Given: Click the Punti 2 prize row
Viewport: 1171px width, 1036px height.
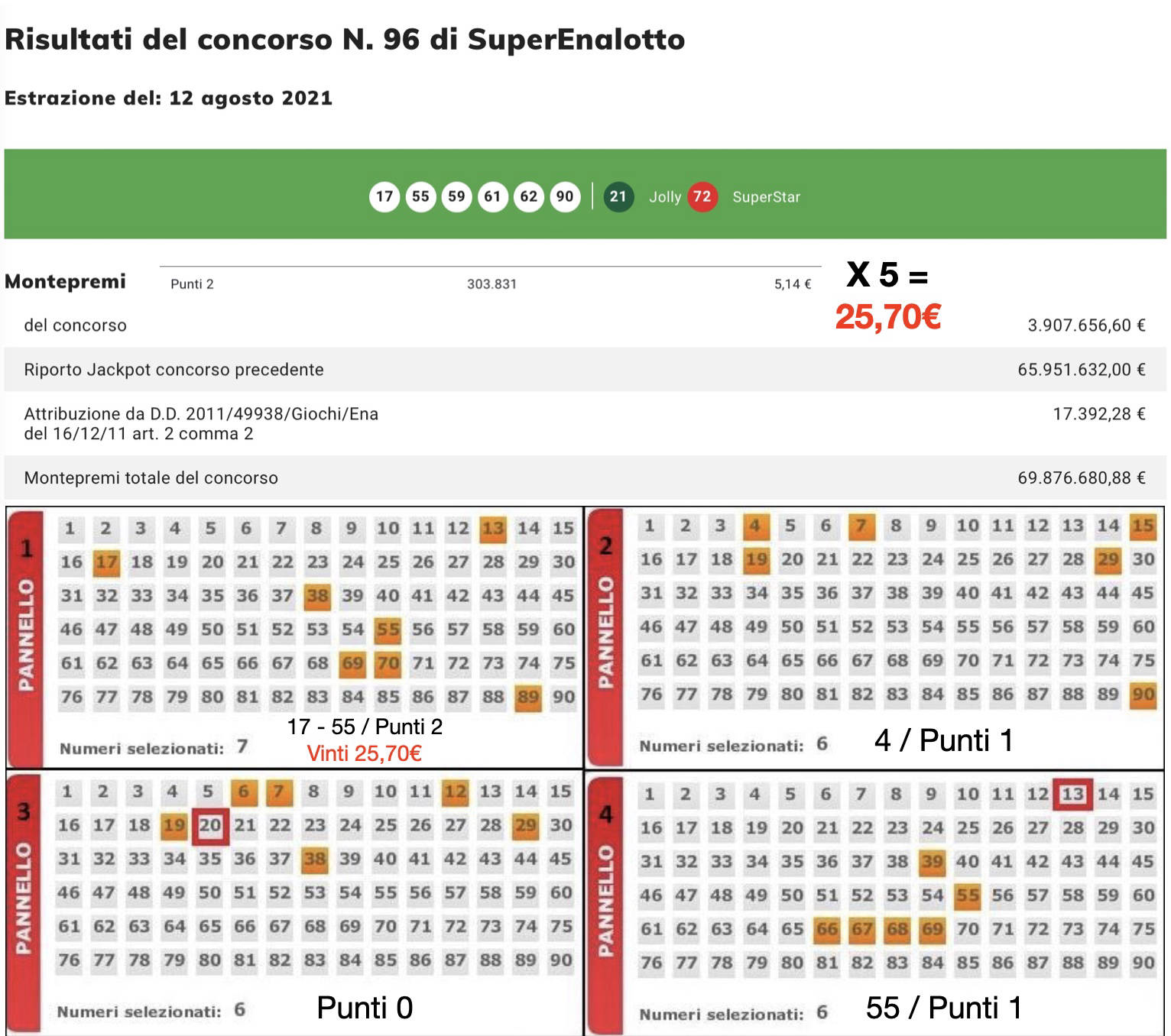Looking at the screenshot, I should click(x=489, y=284).
